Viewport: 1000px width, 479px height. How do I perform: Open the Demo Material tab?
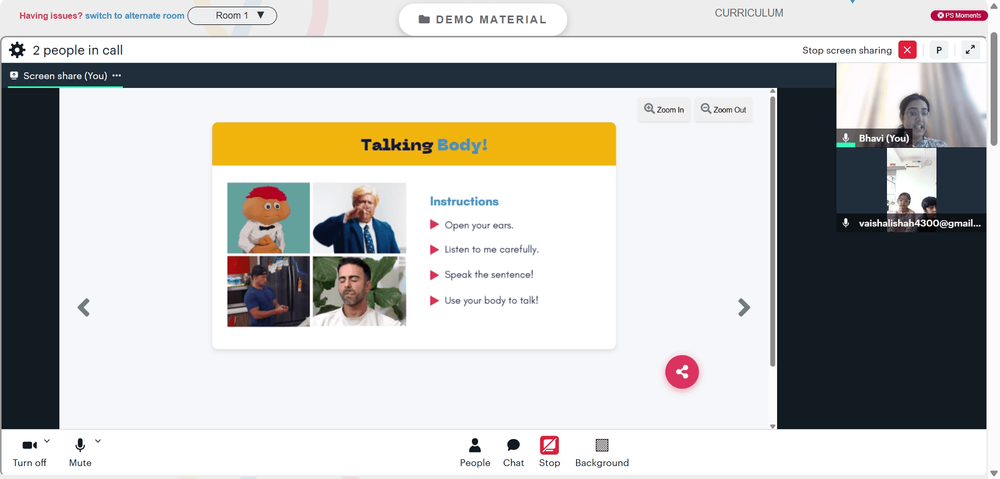click(x=482, y=20)
